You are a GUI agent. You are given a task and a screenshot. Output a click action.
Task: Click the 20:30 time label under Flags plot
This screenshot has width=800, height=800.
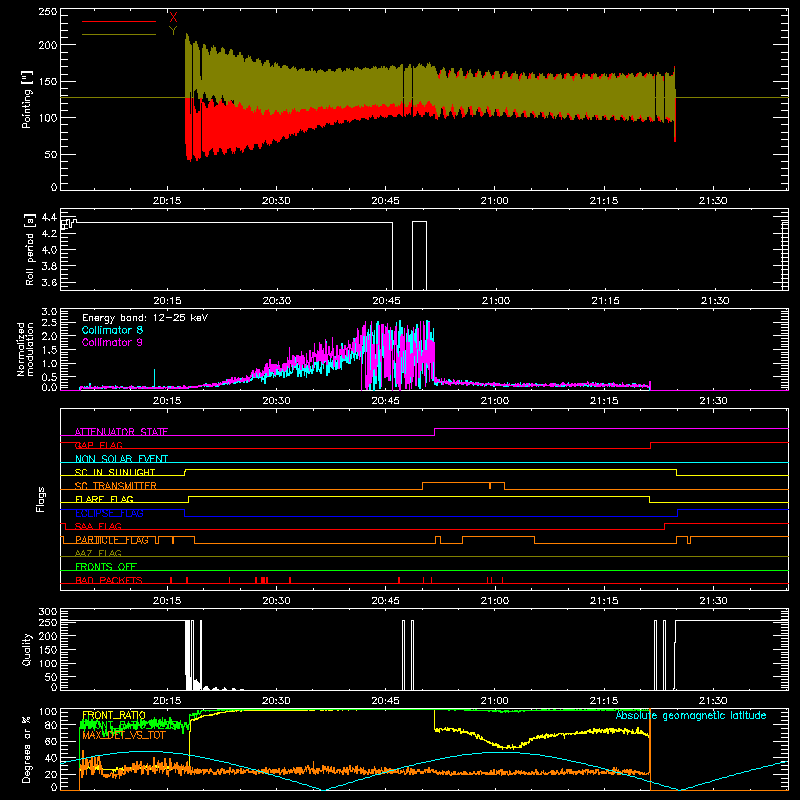point(276,601)
